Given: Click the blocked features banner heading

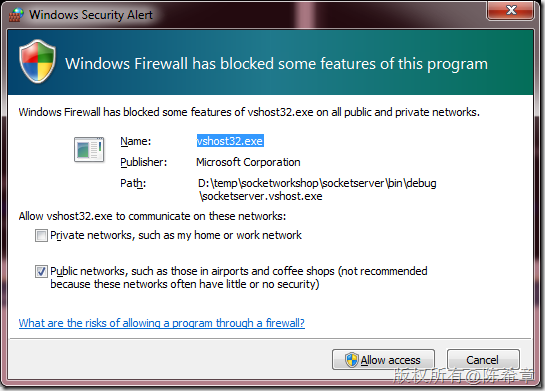Looking at the screenshot, I should tap(277, 64).
